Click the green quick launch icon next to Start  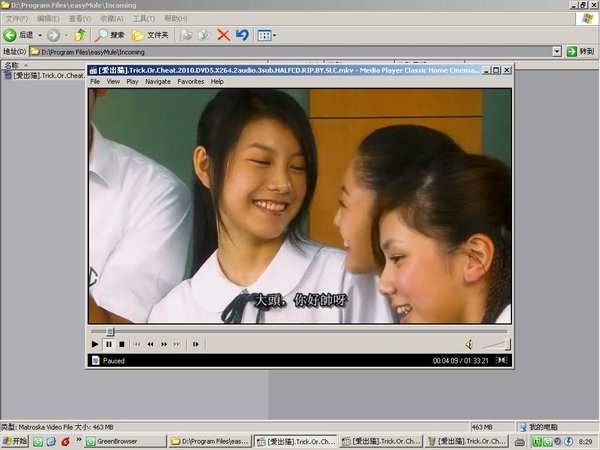(x=38, y=442)
